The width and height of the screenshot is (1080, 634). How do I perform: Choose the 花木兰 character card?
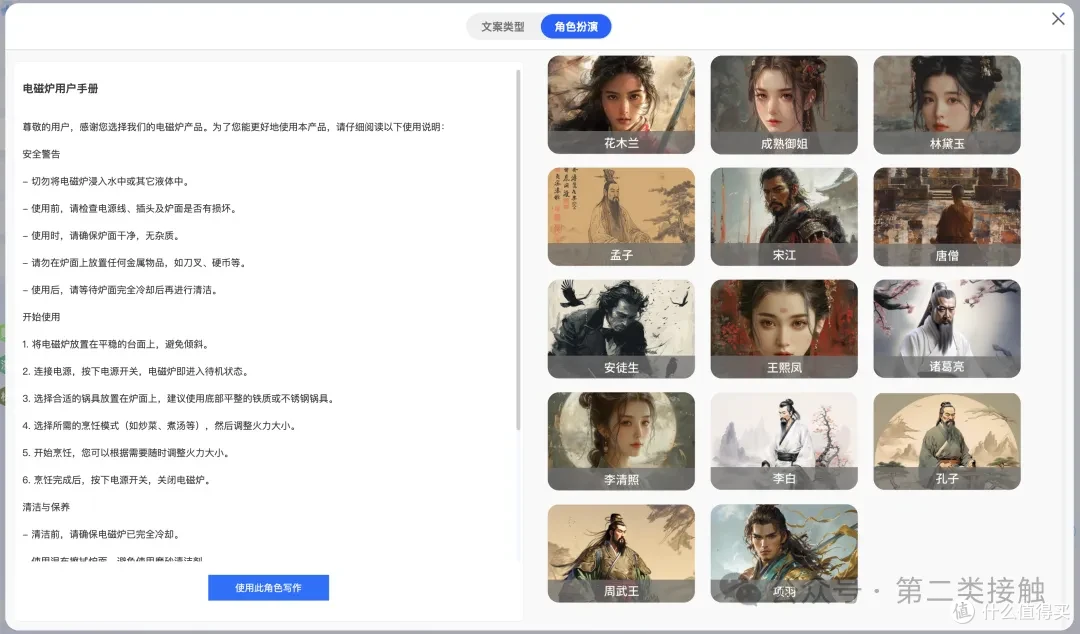(x=621, y=105)
